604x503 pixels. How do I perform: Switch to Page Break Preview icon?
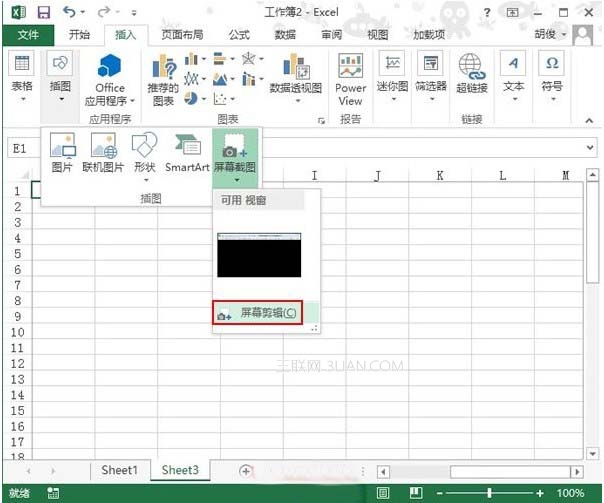tap(416, 493)
